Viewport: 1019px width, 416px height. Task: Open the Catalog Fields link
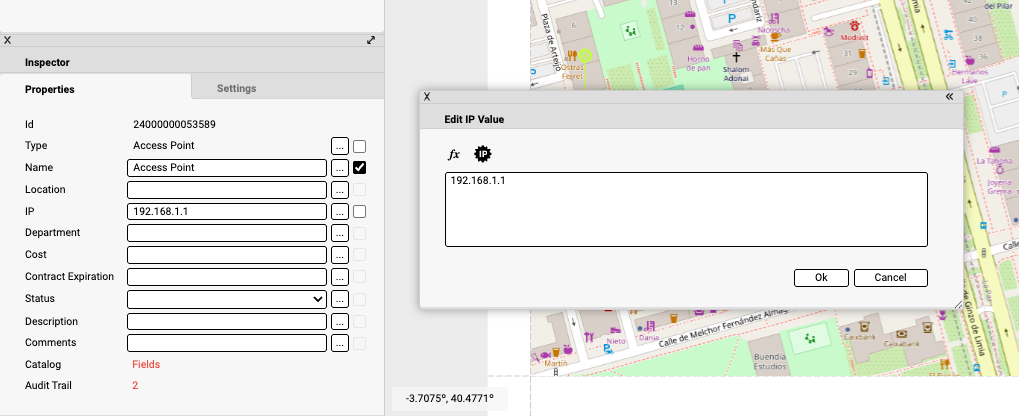coord(146,365)
